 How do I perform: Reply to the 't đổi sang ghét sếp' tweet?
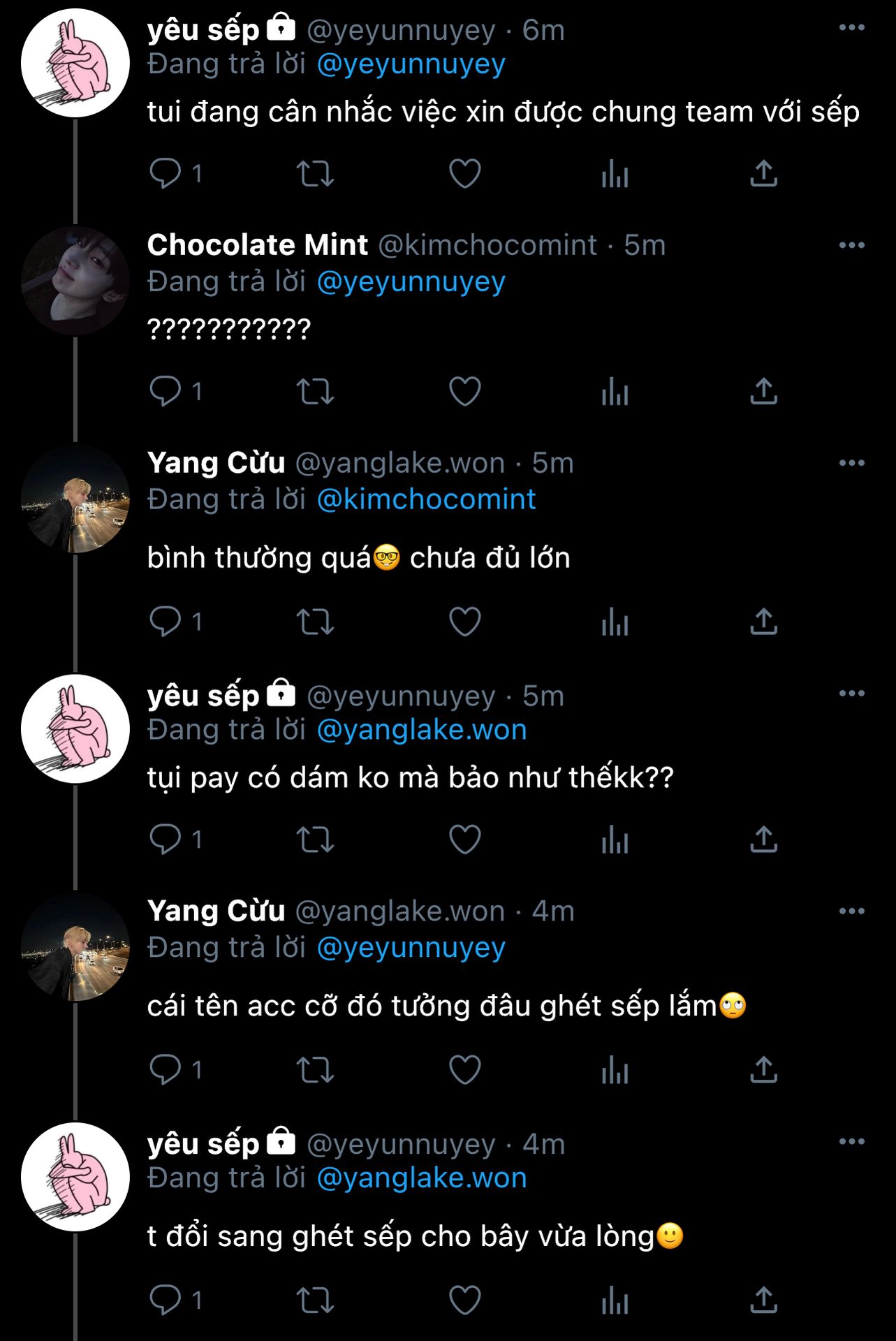pos(166,1300)
